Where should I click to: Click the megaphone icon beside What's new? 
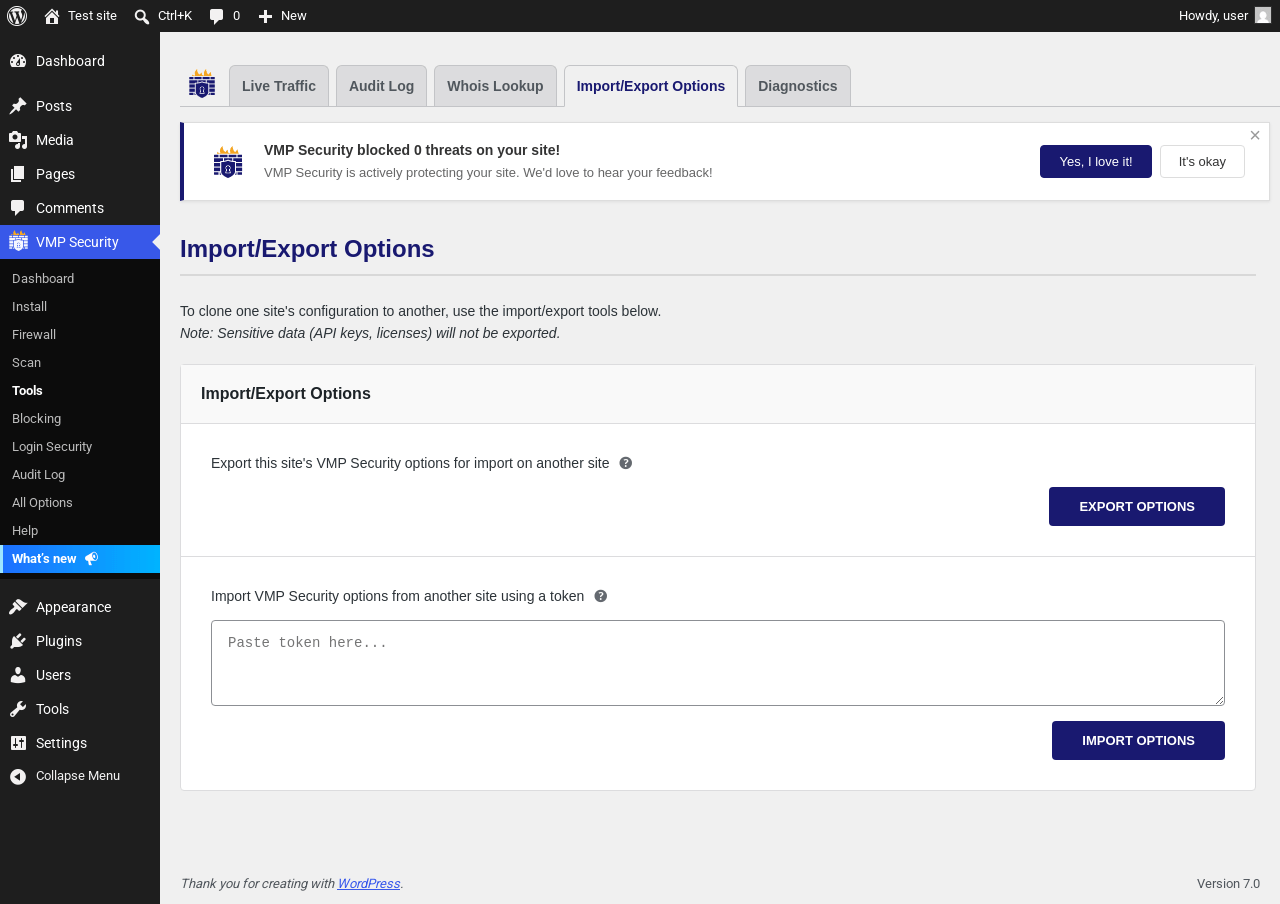pyautogui.click(x=91, y=559)
